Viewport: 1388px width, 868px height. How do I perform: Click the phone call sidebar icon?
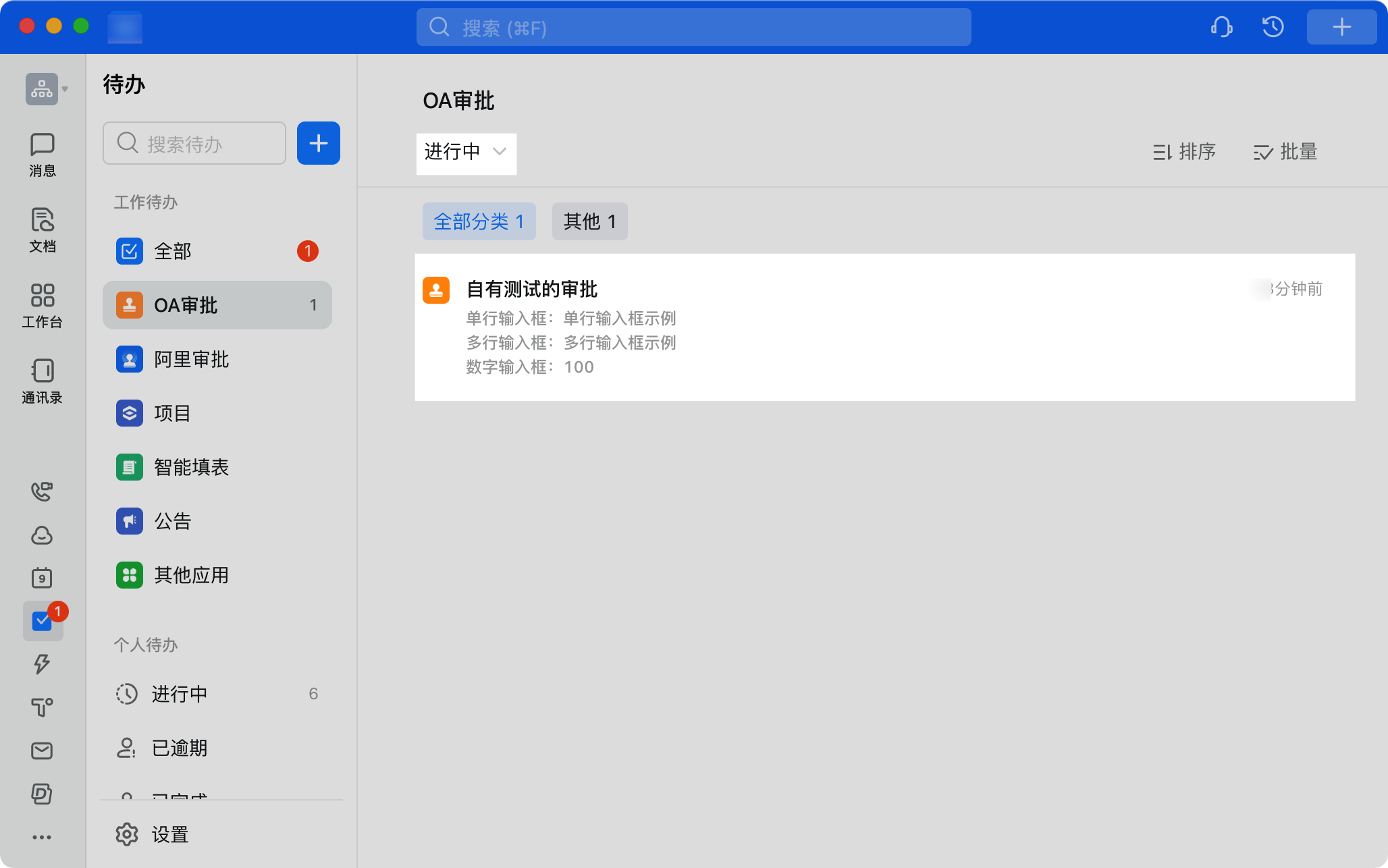click(x=42, y=491)
